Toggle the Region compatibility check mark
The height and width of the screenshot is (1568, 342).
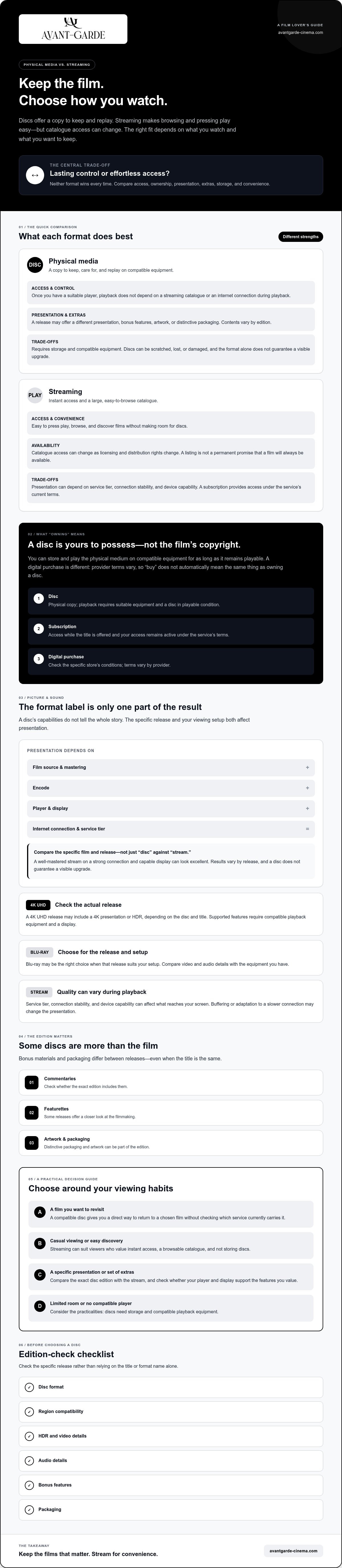[29, 1412]
